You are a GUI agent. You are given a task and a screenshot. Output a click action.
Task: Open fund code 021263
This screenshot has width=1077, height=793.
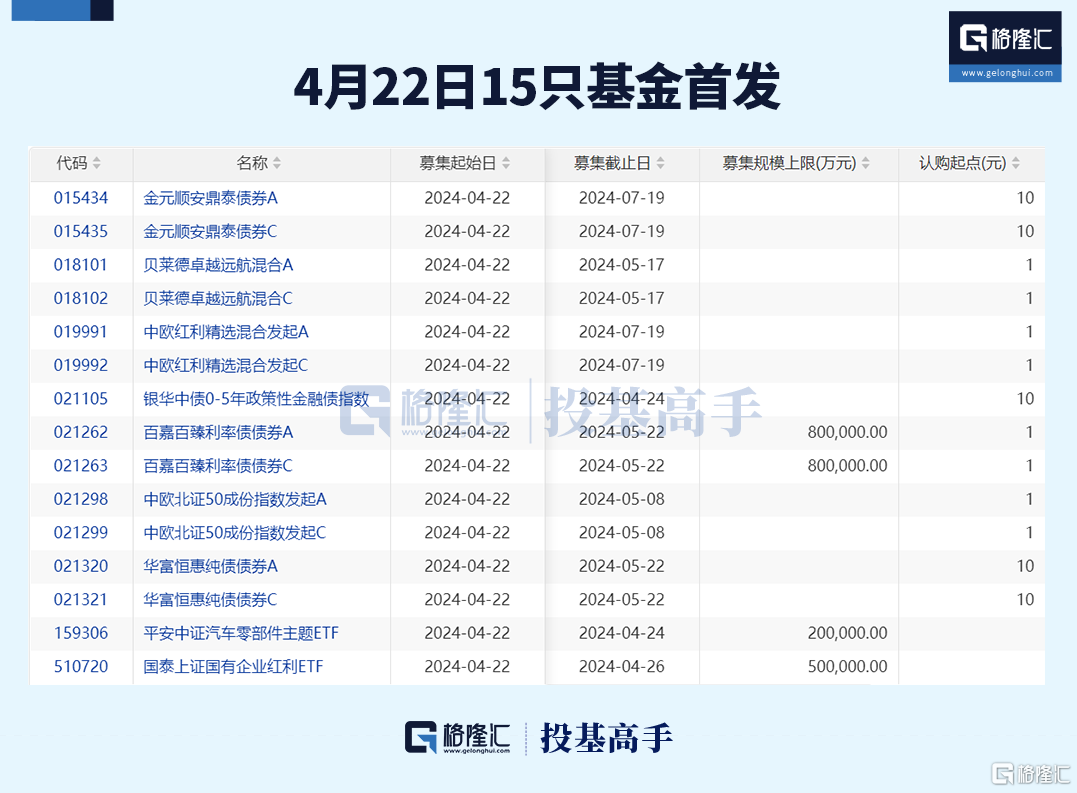coord(81,466)
